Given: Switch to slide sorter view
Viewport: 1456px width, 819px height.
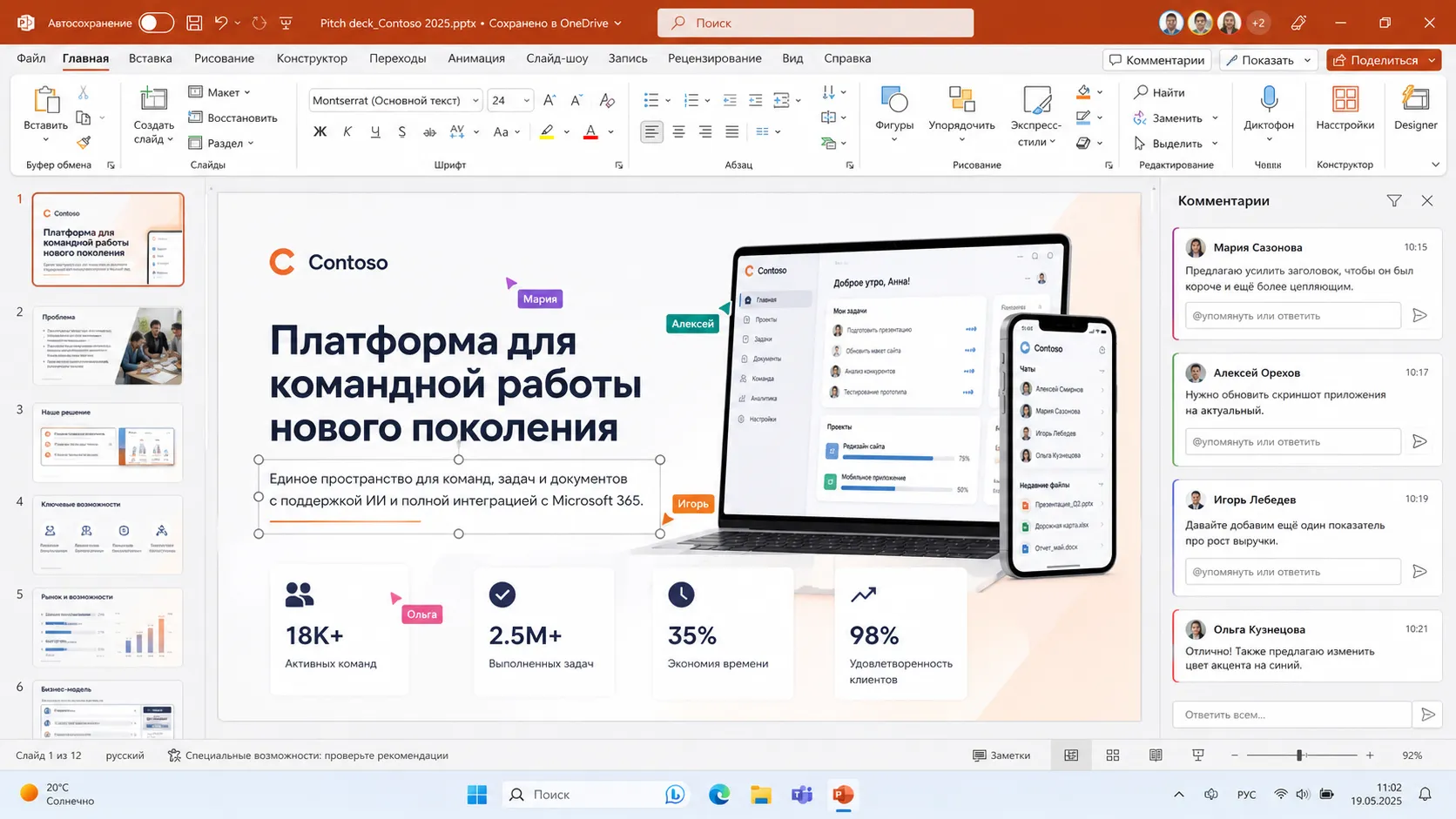Looking at the screenshot, I should tap(1113, 755).
